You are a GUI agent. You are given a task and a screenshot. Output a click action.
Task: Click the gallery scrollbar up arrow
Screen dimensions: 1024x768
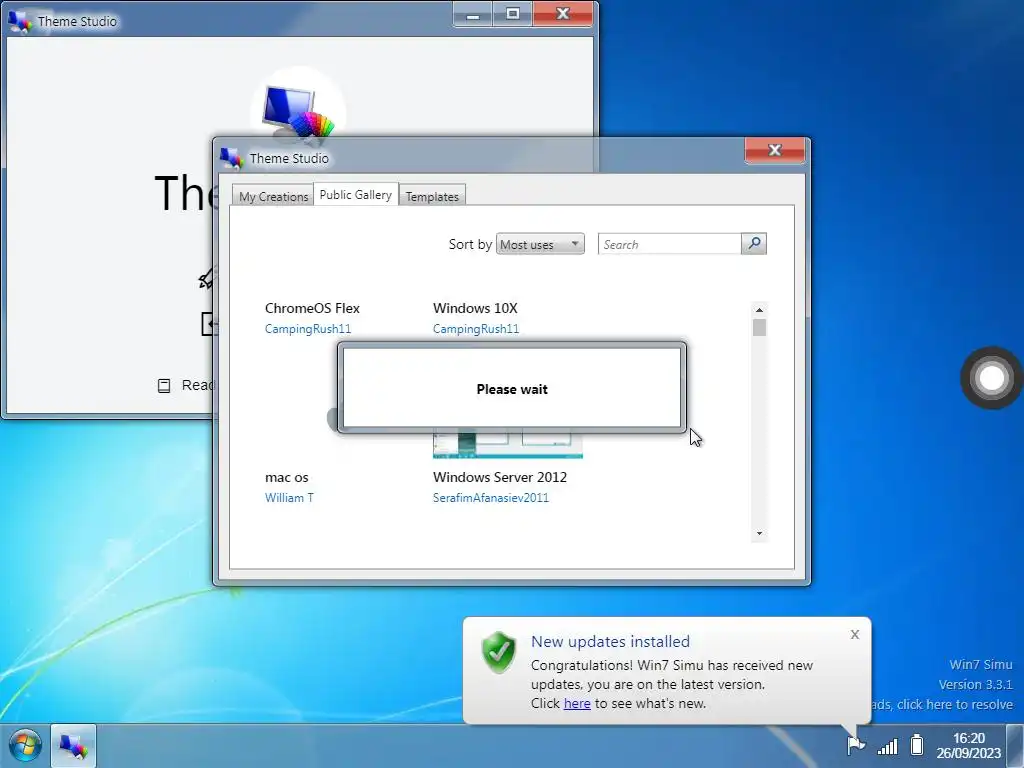759,310
